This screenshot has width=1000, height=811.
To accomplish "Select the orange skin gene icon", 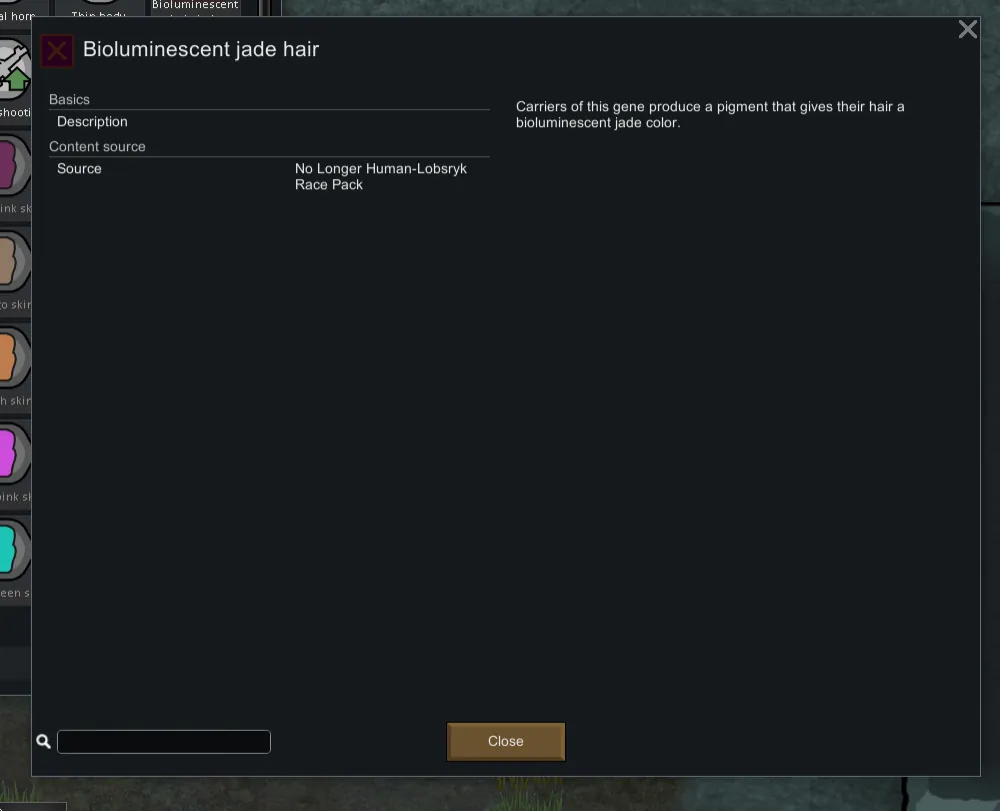I will point(15,358).
